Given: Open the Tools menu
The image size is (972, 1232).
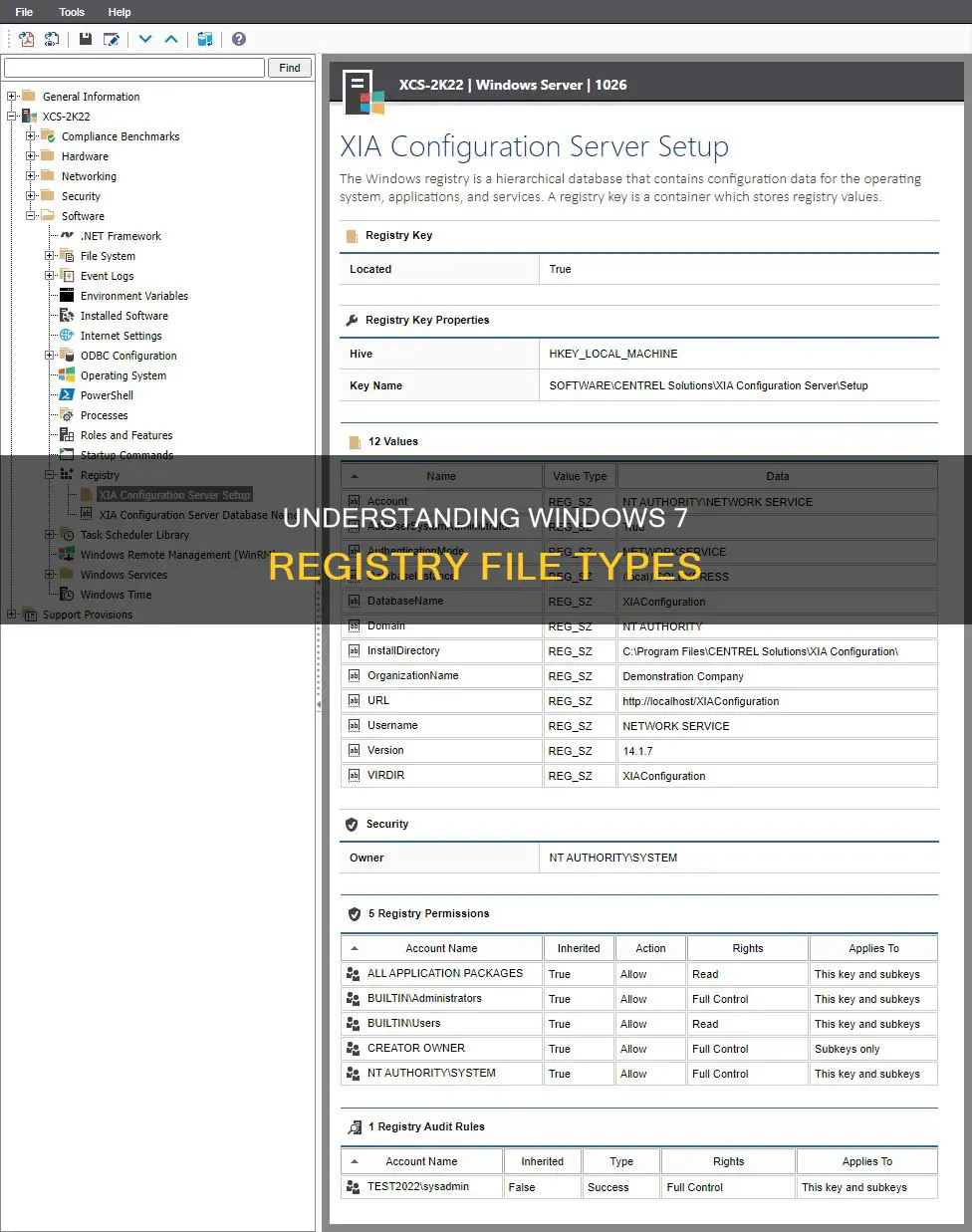Looking at the screenshot, I should (x=71, y=12).
